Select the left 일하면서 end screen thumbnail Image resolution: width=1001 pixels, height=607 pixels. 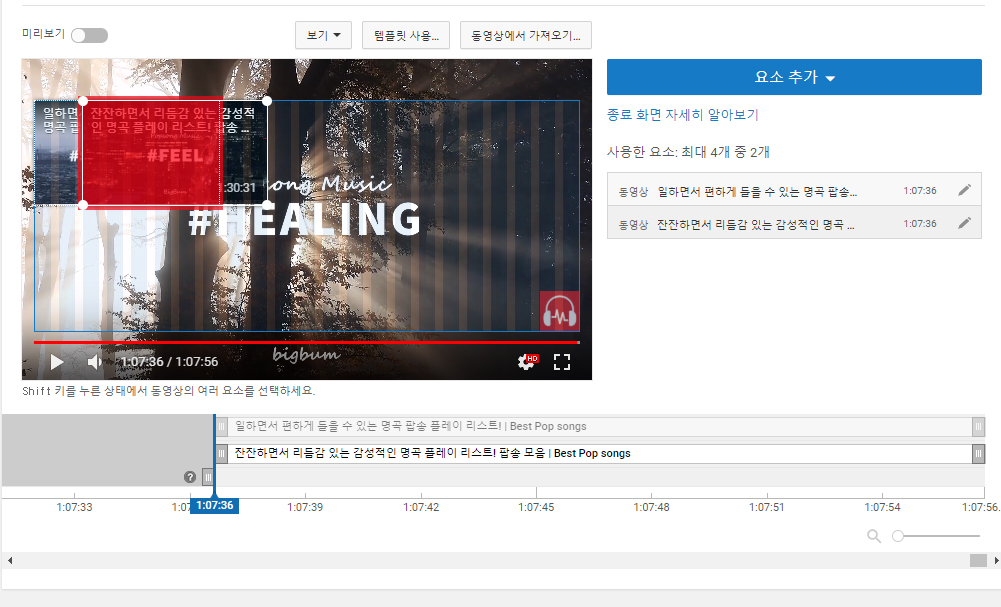tap(57, 153)
